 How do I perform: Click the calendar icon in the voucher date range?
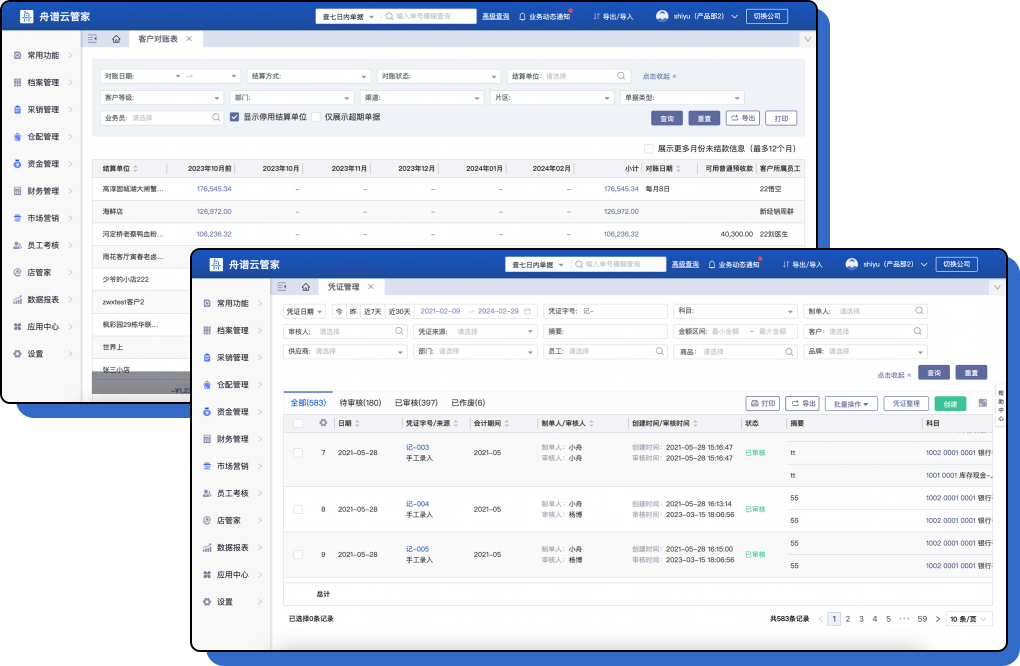tap(528, 311)
